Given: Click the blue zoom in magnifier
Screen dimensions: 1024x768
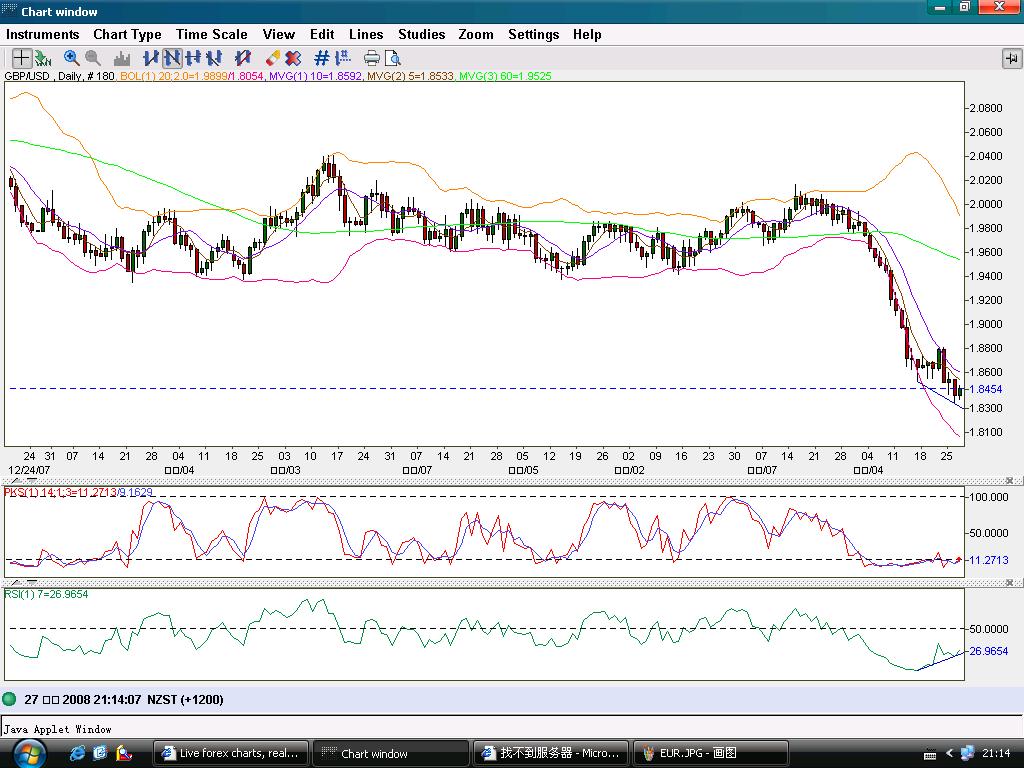Looking at the screenshot, I should pos(72,59).
